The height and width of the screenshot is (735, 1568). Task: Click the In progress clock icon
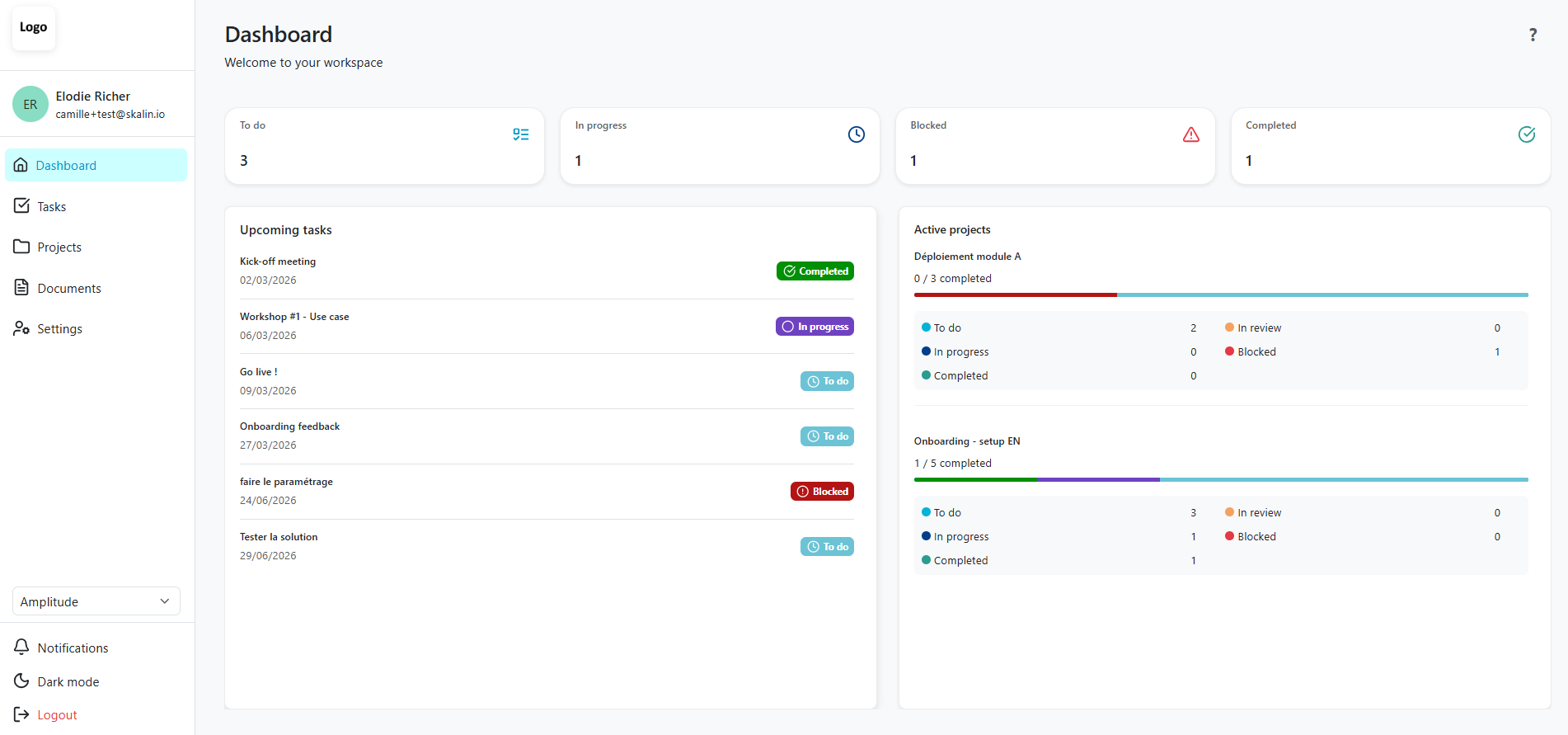tap(857, 134)
